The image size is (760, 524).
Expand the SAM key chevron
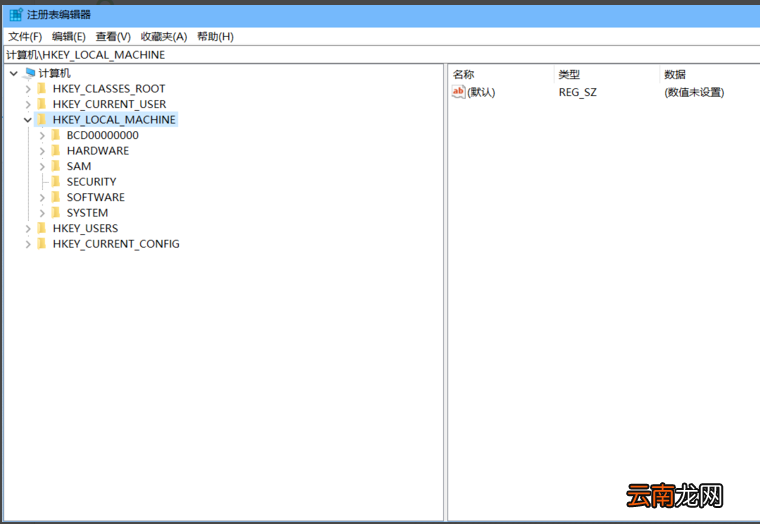click(42, 167)
